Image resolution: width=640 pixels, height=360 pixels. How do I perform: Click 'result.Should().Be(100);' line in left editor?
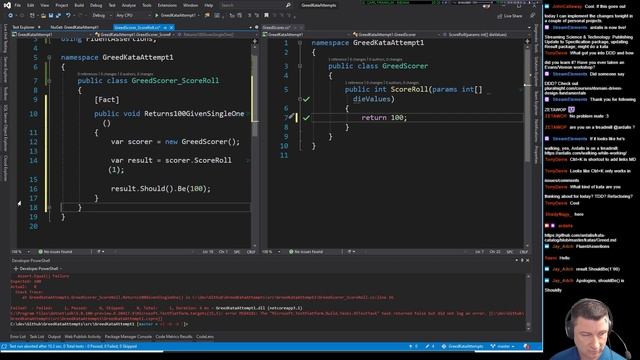(x=161, y=189)
